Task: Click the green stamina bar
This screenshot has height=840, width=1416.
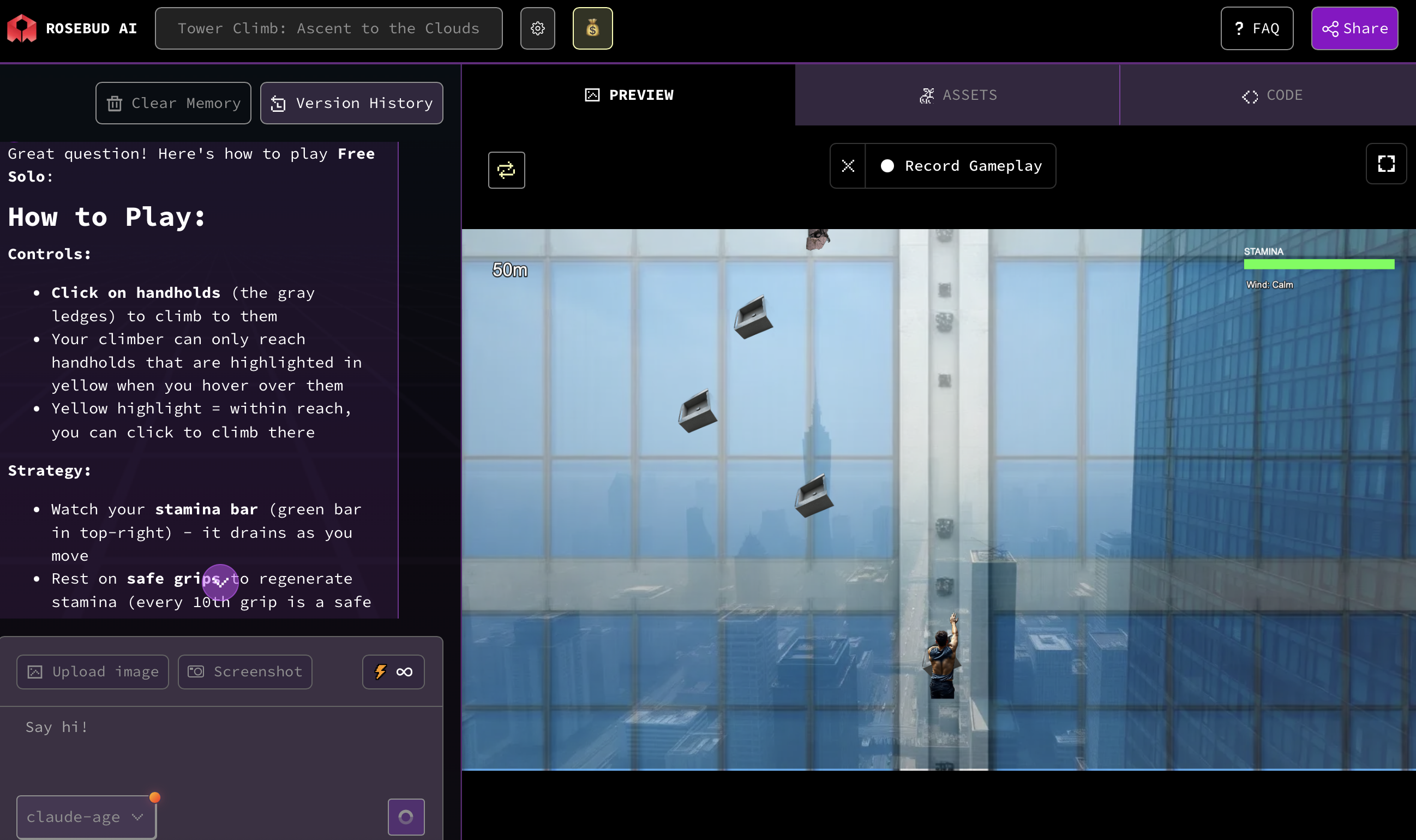Action: (x=1318, y=264)
